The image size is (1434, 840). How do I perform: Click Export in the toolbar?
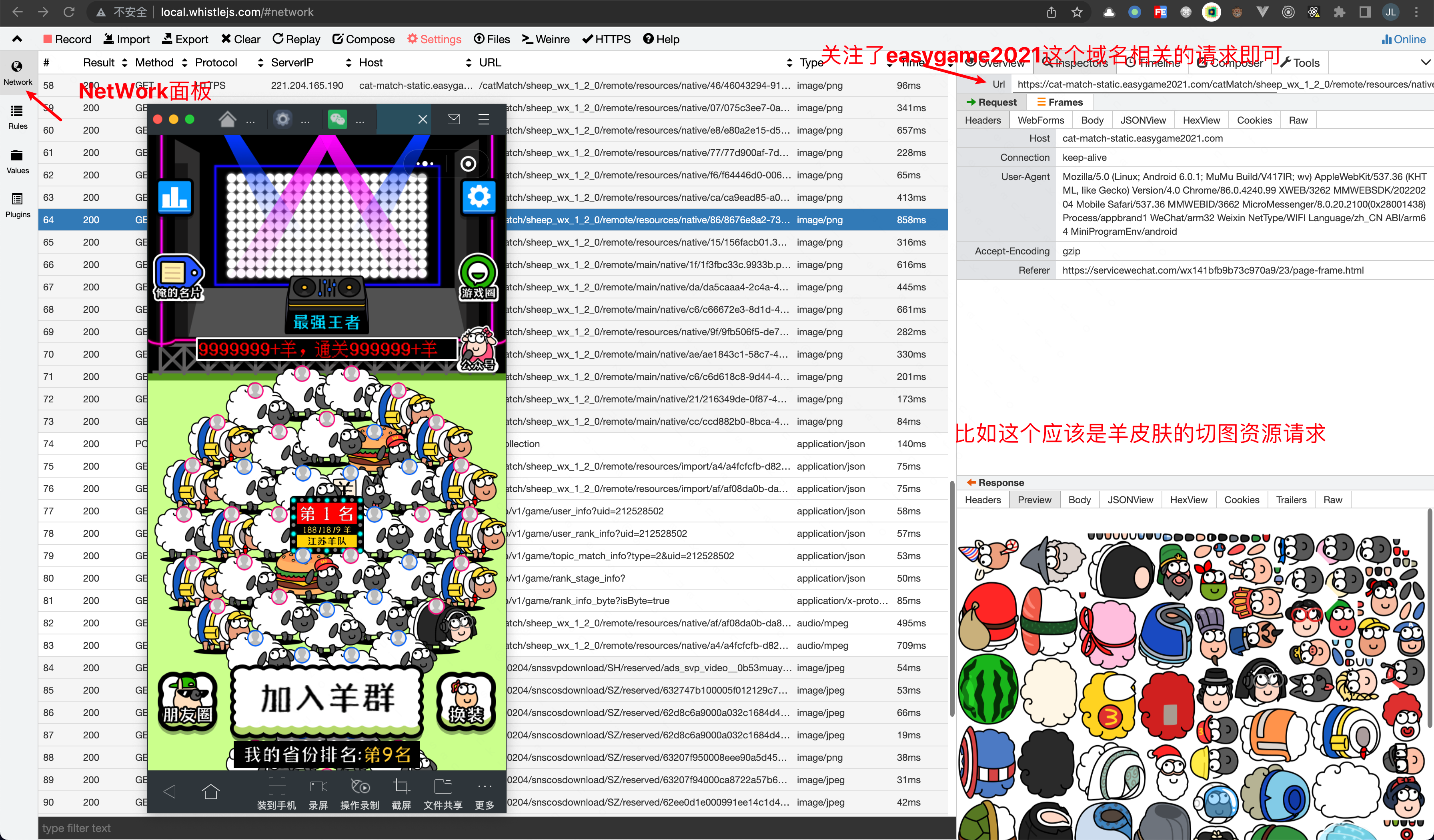coord(185,39)
